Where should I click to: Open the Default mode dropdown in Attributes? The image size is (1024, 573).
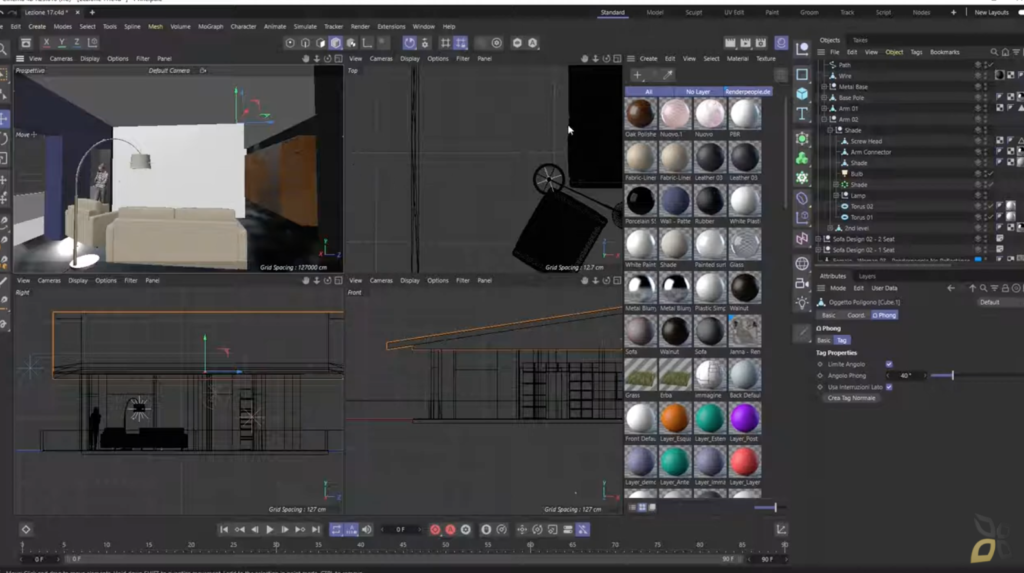pyautogui.click(x=999, y=303)
